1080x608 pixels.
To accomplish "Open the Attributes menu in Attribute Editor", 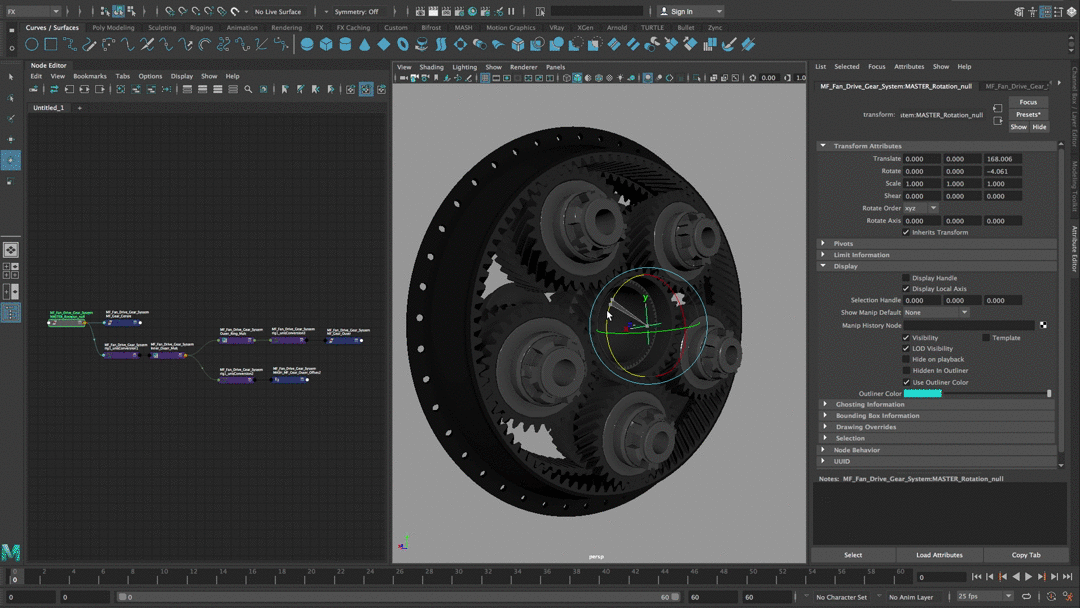I will (x=909, y=67).
